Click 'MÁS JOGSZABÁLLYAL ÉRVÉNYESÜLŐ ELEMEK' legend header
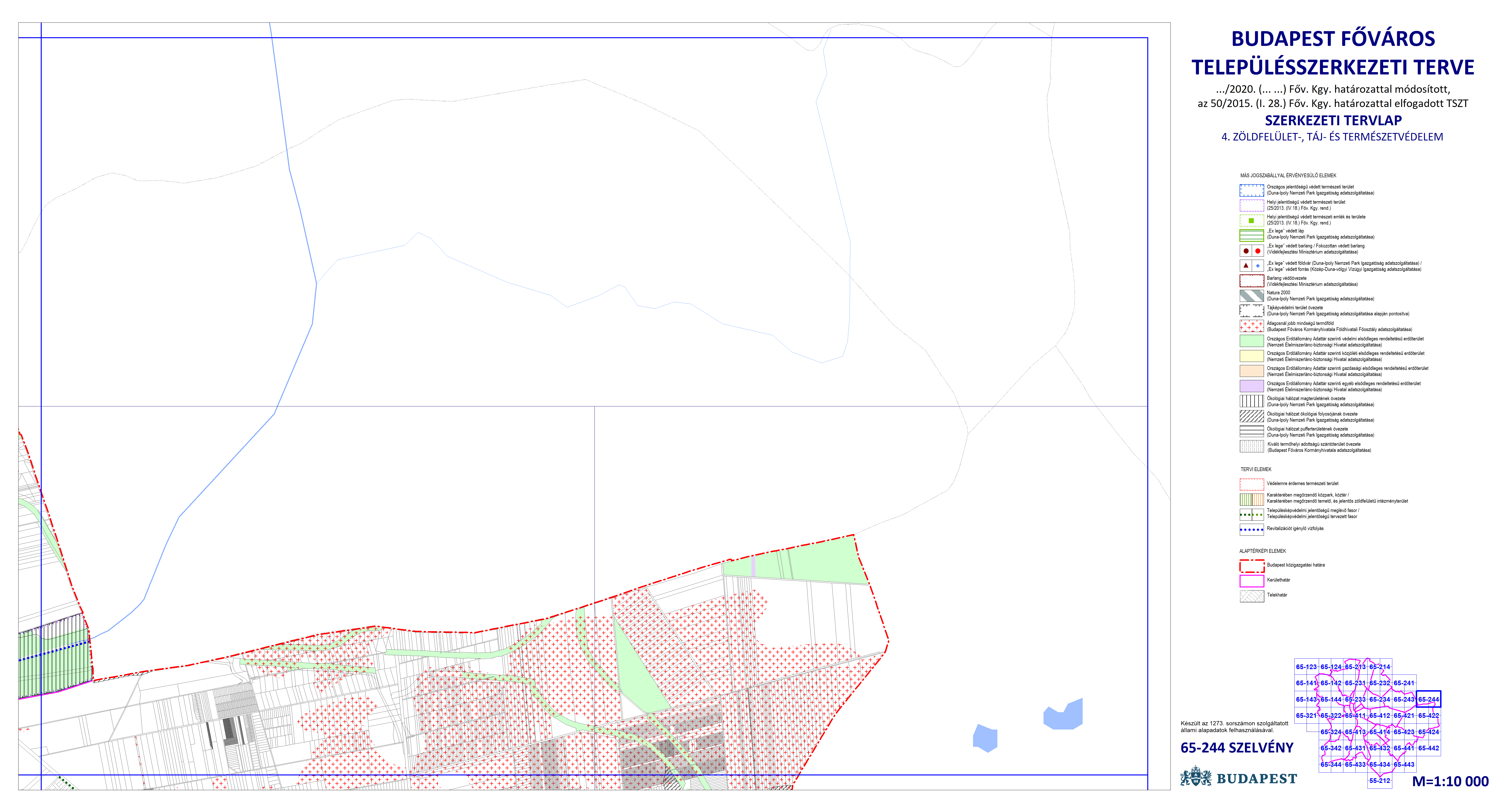Screen dimensions: 1512x811 [x=1288, y=175]
